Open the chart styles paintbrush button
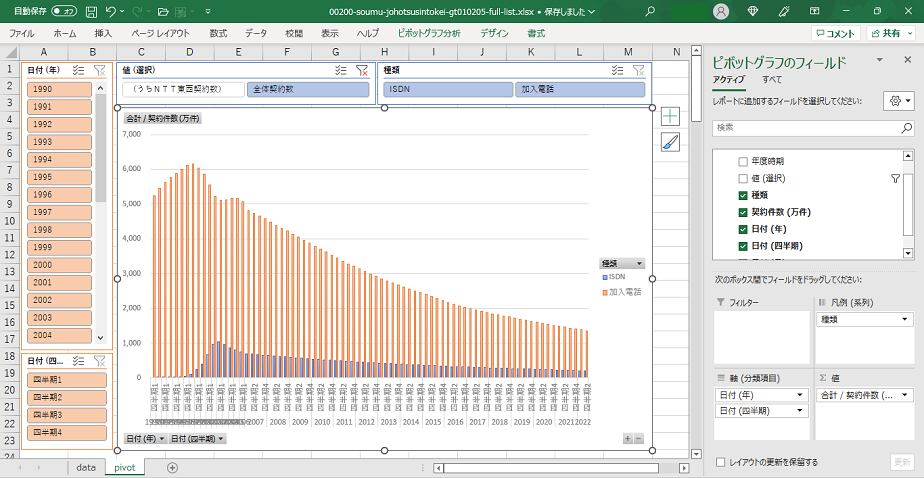The width and height of the screenshot is (924, 478). click(x=669, y=142)
